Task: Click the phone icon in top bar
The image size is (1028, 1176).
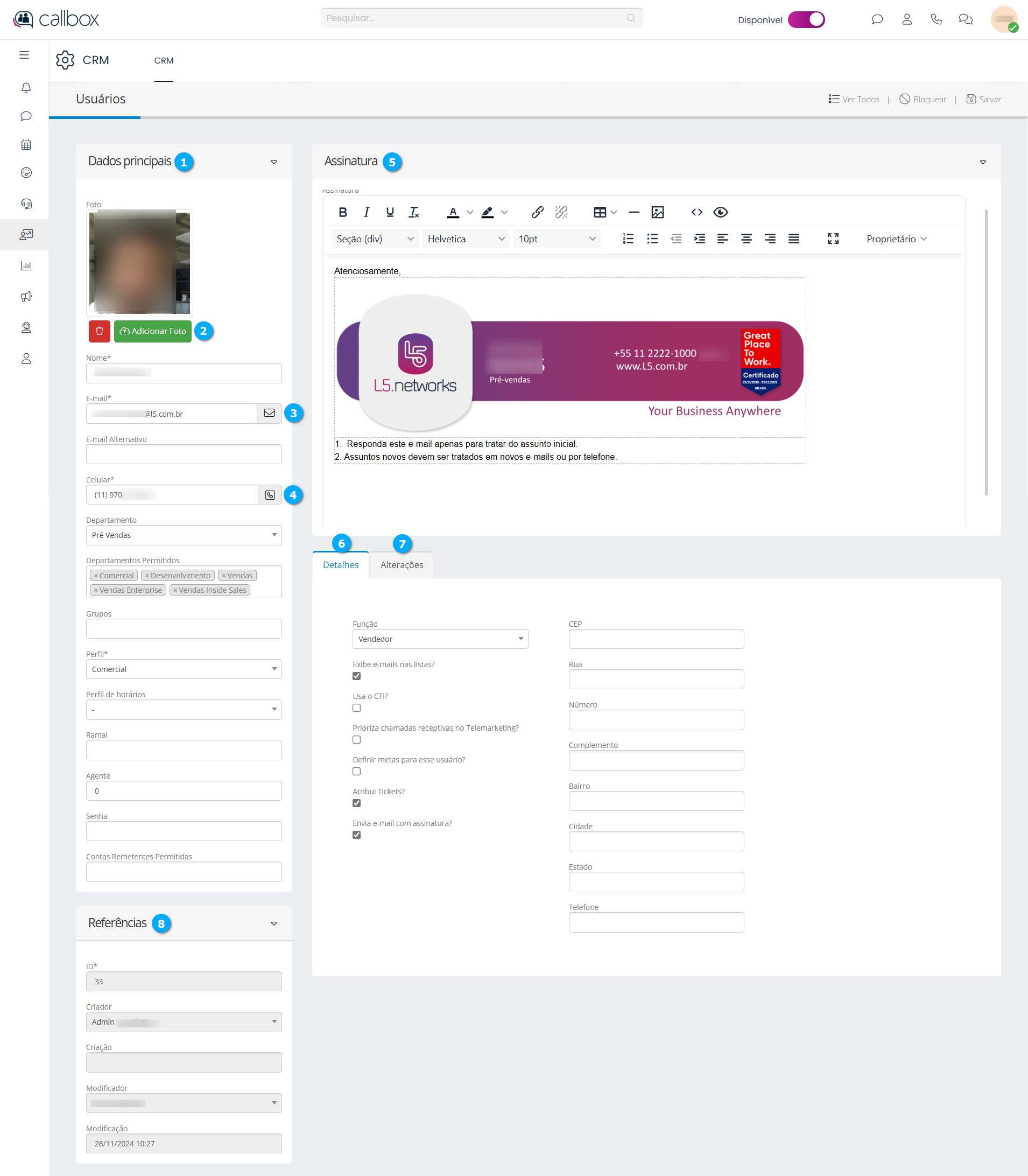Action: point(935,19)
